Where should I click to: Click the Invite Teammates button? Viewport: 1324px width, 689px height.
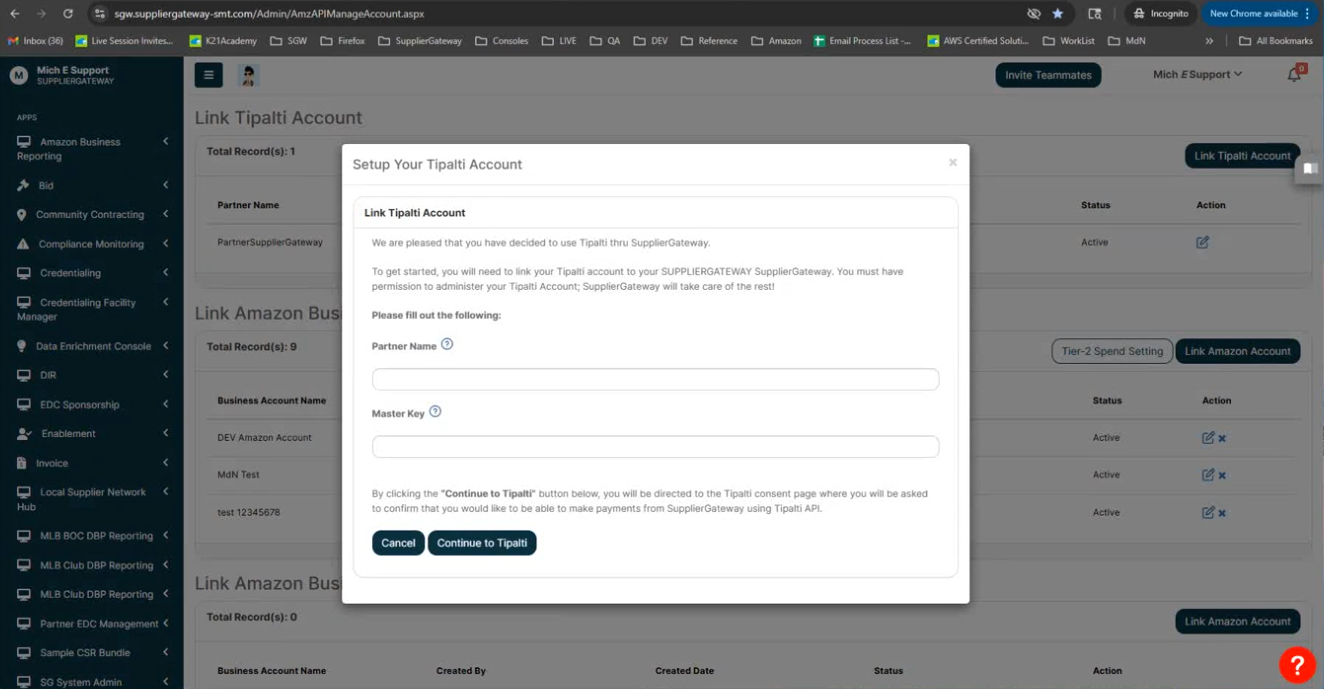click(x=1048, y=75)
